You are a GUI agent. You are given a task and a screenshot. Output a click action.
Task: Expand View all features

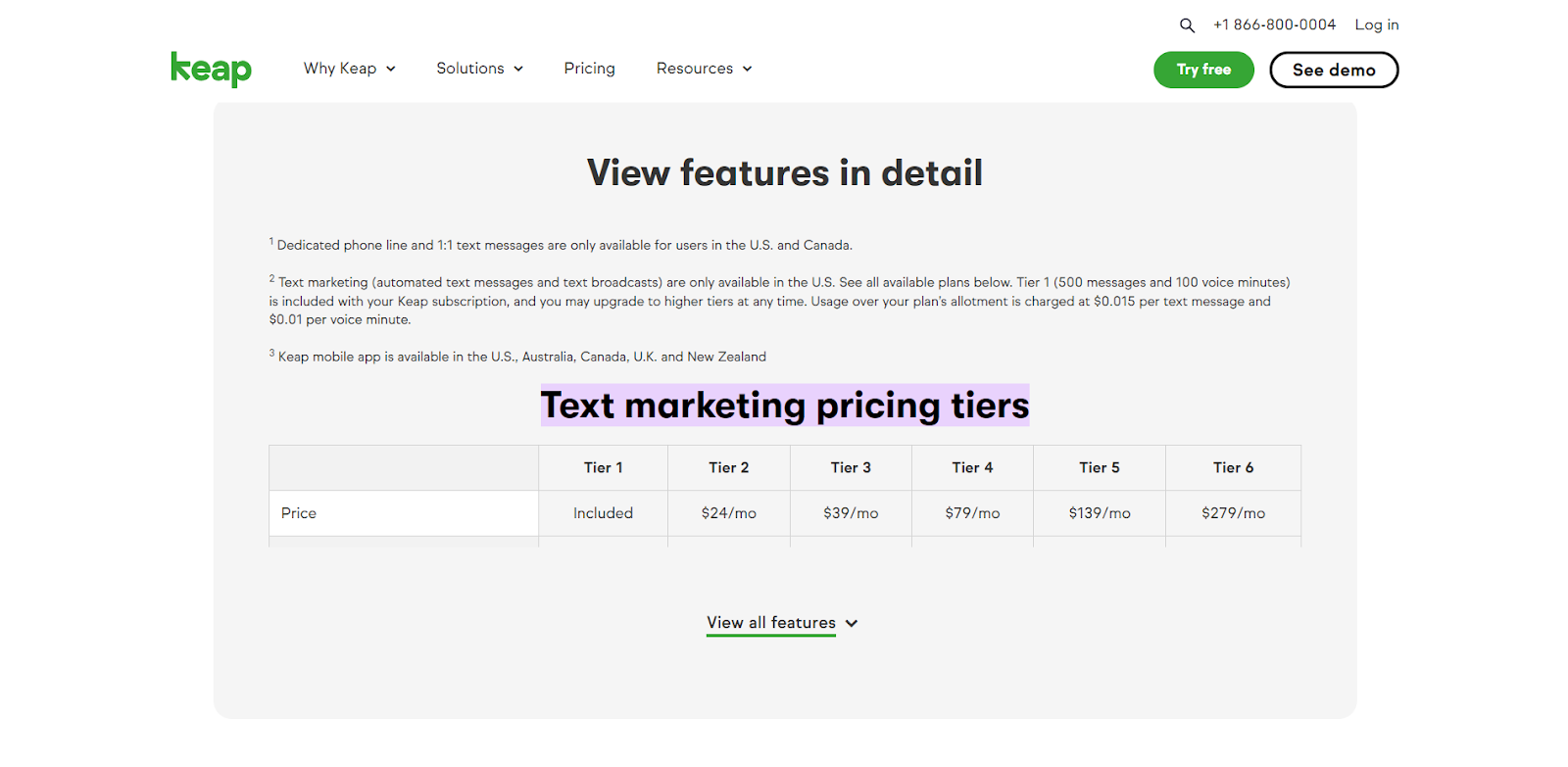click(782, 623)
